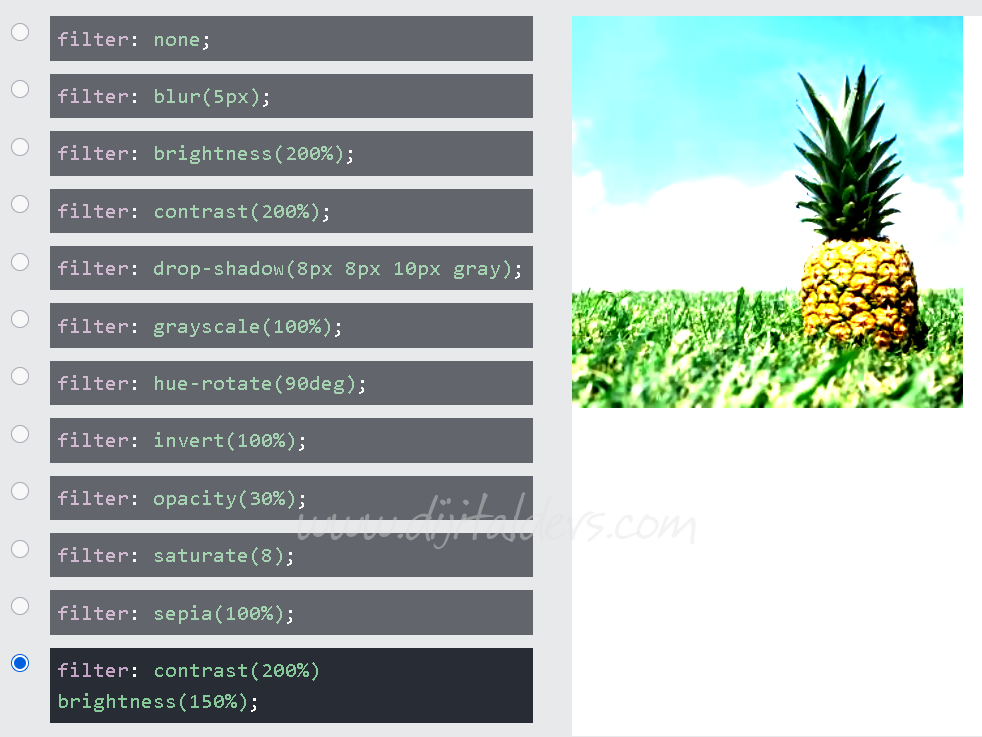Select the invert(100%) radio button
This screenshot has width=982, height=737.
20,434
